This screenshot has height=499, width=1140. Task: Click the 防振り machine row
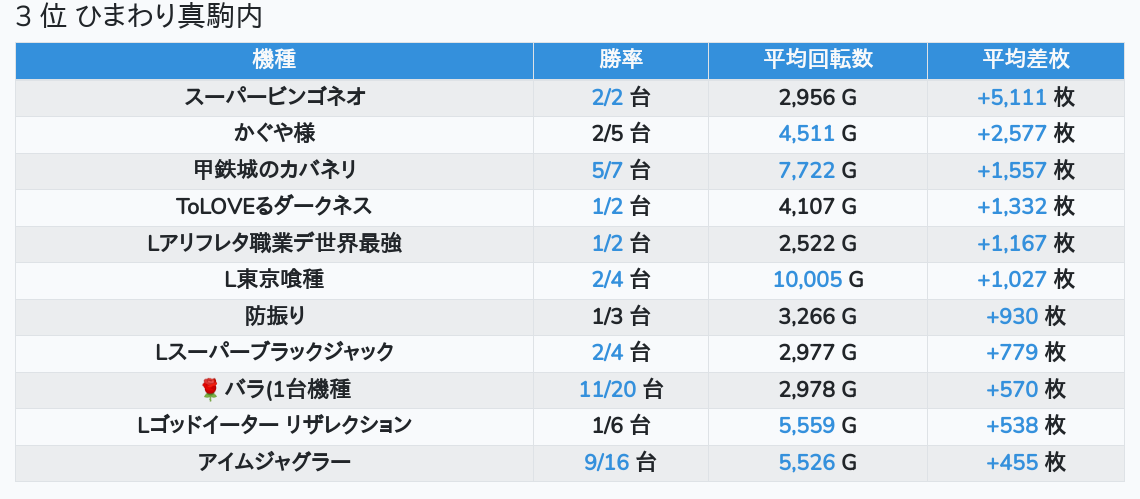[570, 317]
